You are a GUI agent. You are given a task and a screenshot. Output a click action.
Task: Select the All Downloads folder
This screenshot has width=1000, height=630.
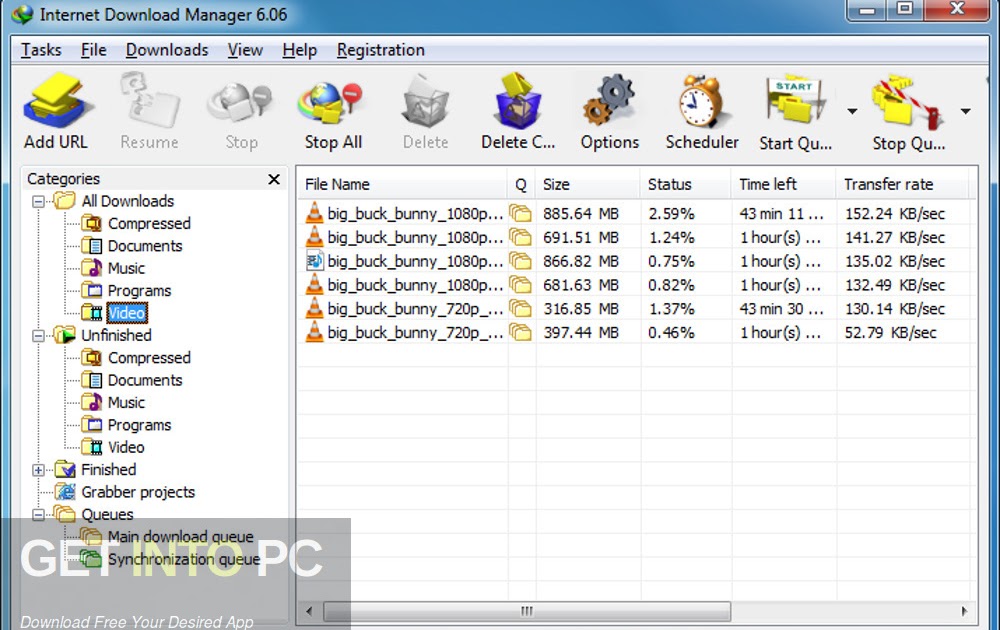[128, 201]
